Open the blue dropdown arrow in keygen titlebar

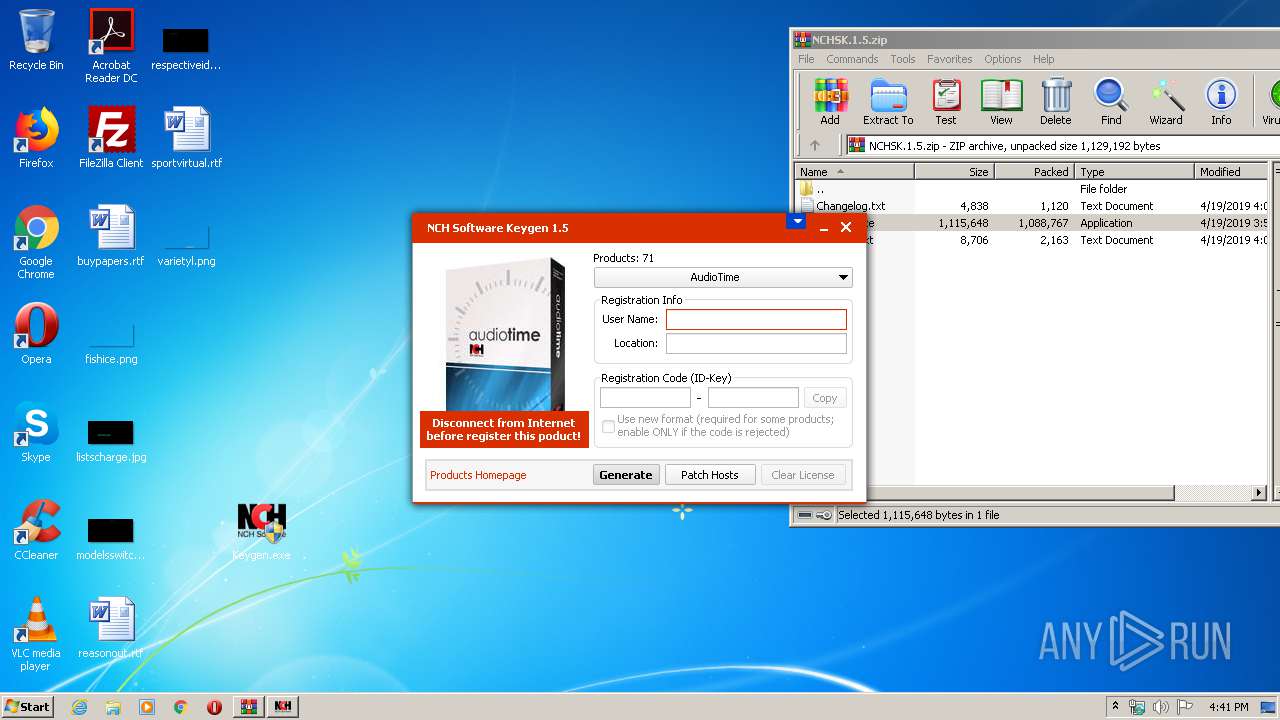[x=796, y=222]
